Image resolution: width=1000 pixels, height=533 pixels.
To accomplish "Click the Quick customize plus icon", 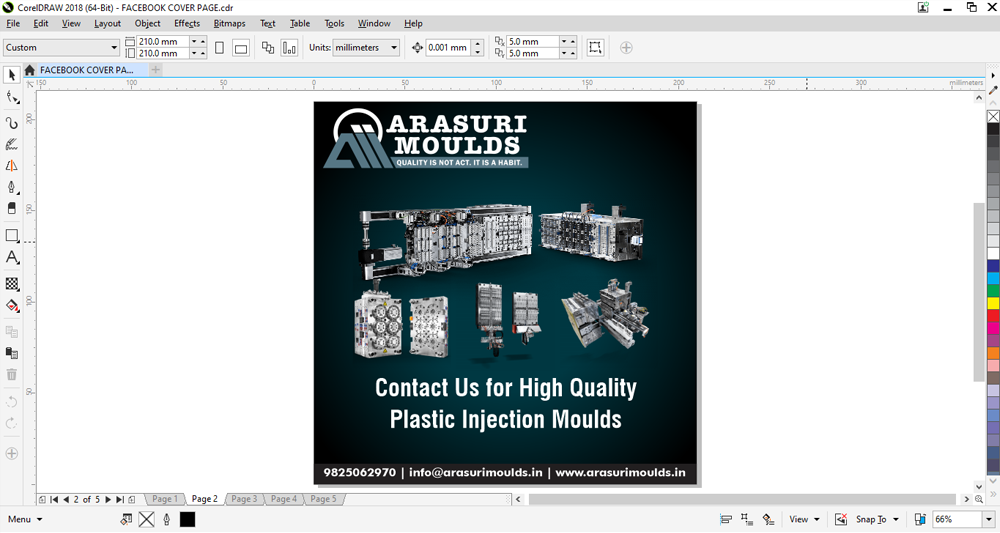I will (x=626, y=48).
